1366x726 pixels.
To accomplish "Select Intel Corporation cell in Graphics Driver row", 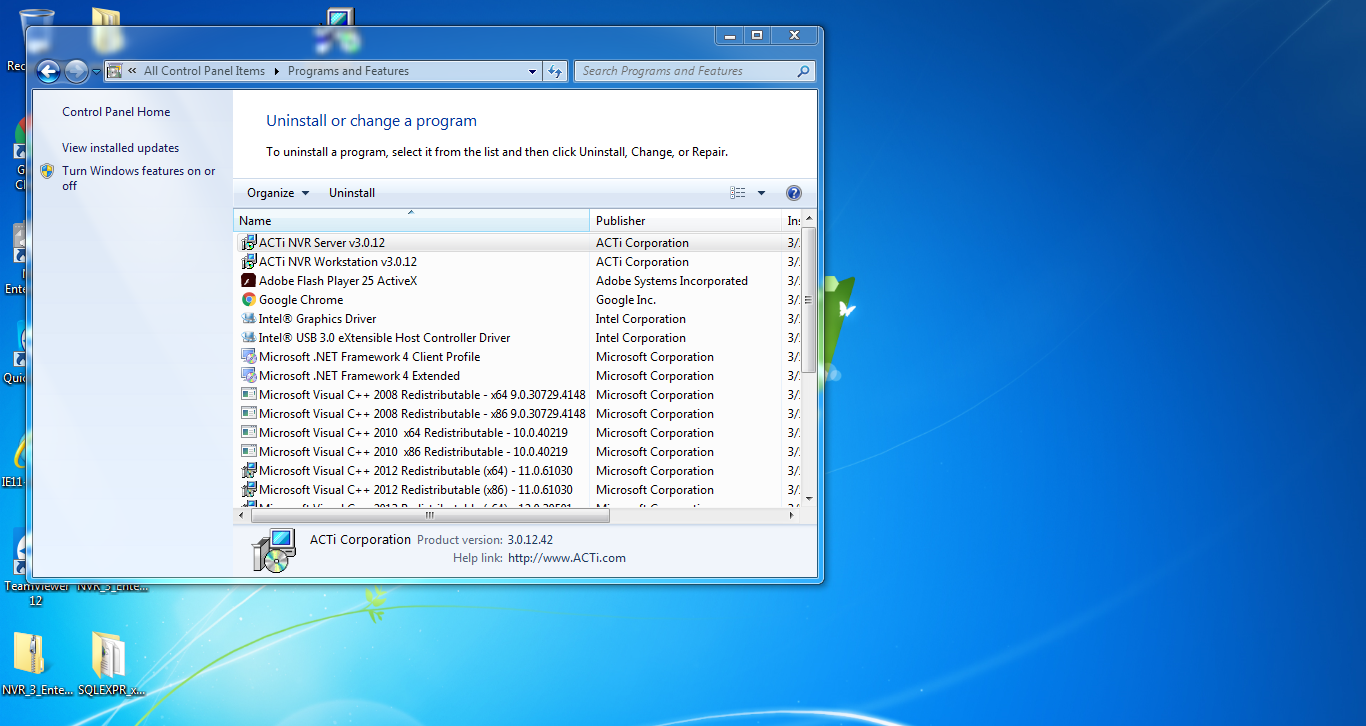I will click(x=641, y=319).
